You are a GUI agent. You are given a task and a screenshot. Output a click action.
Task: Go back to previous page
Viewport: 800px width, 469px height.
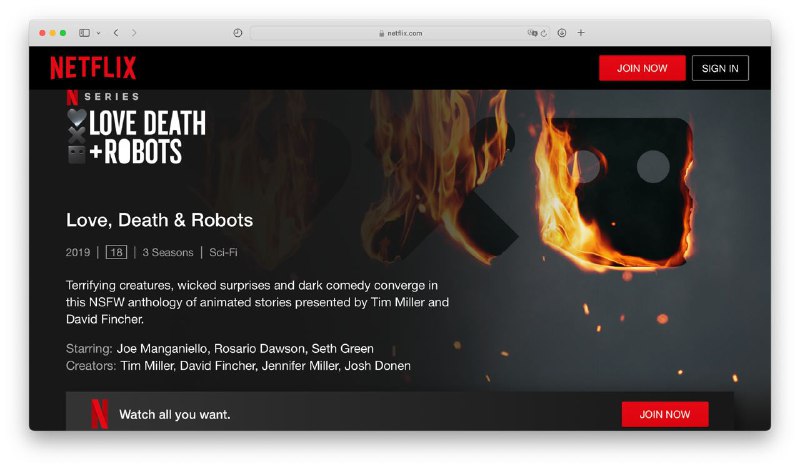(x=116, y=33)
